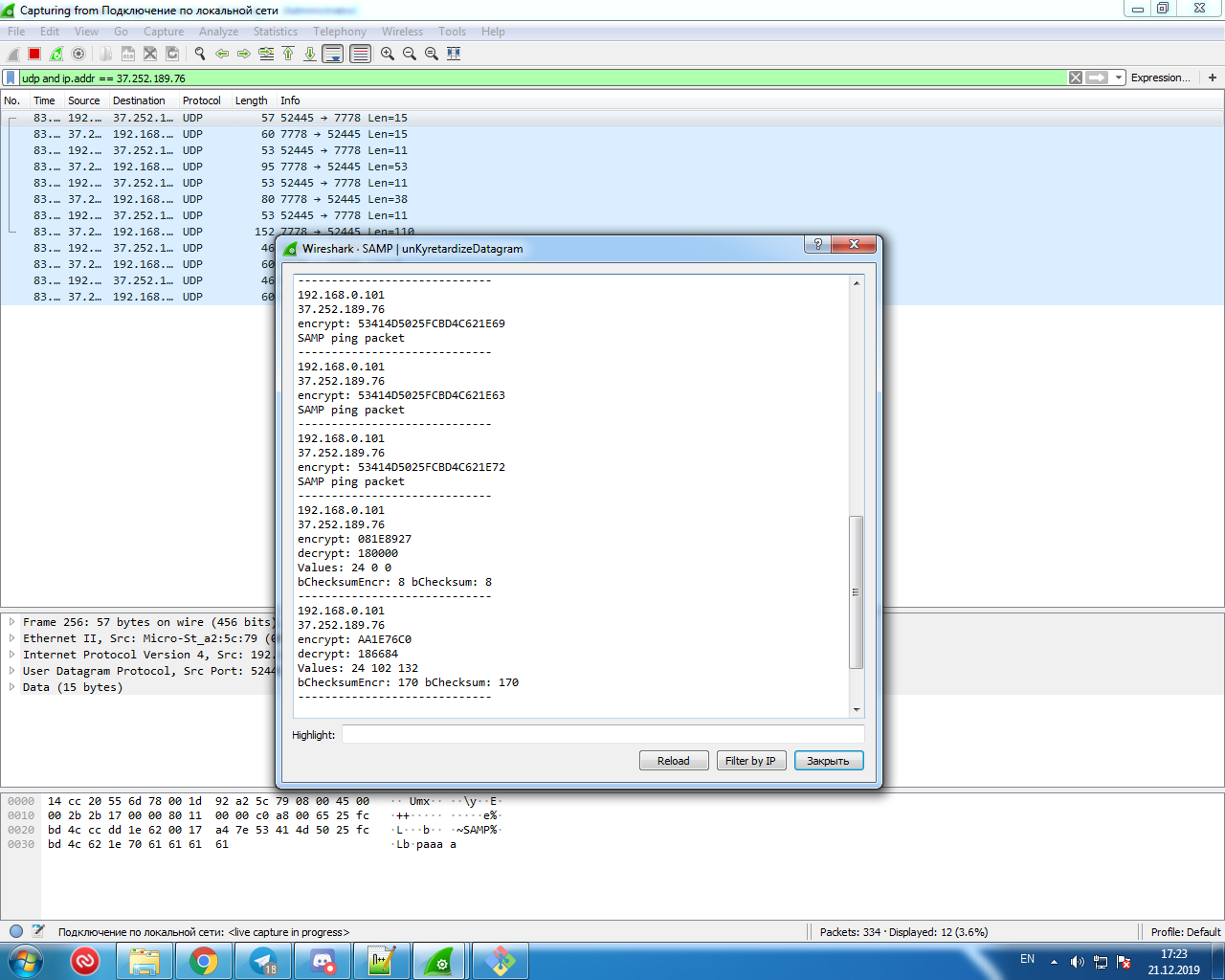Go forward in packet history

244,55
